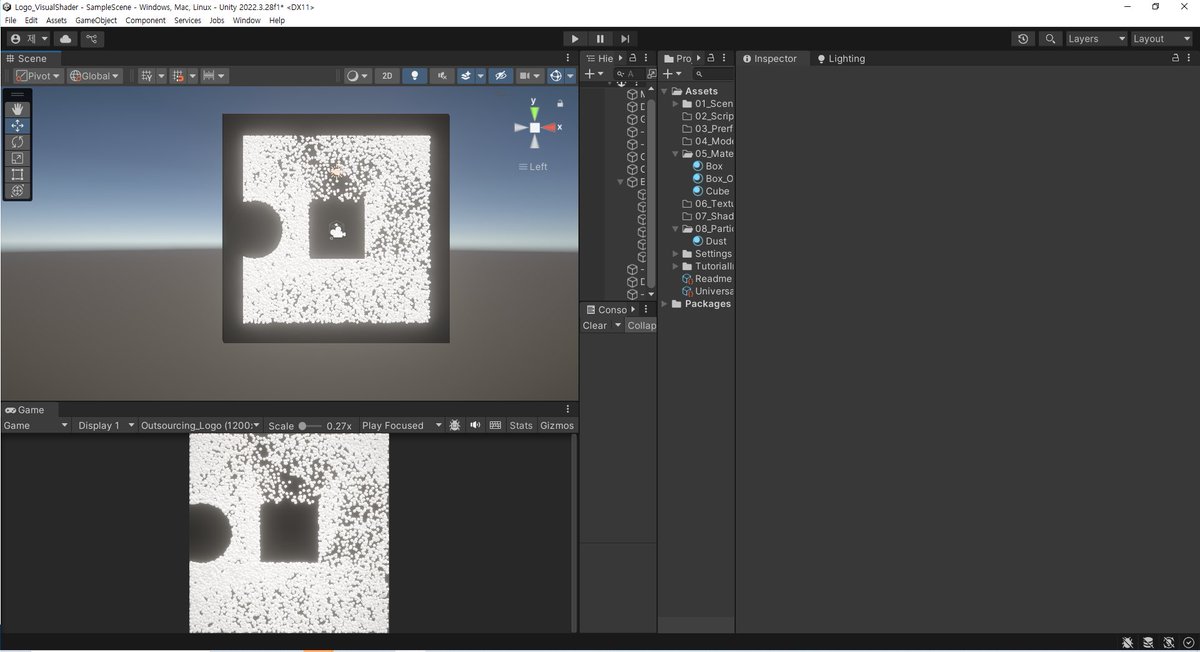Open the Play Focused dropdown
This screenshot has width=1200, height=652.
[x=400, y=425]
